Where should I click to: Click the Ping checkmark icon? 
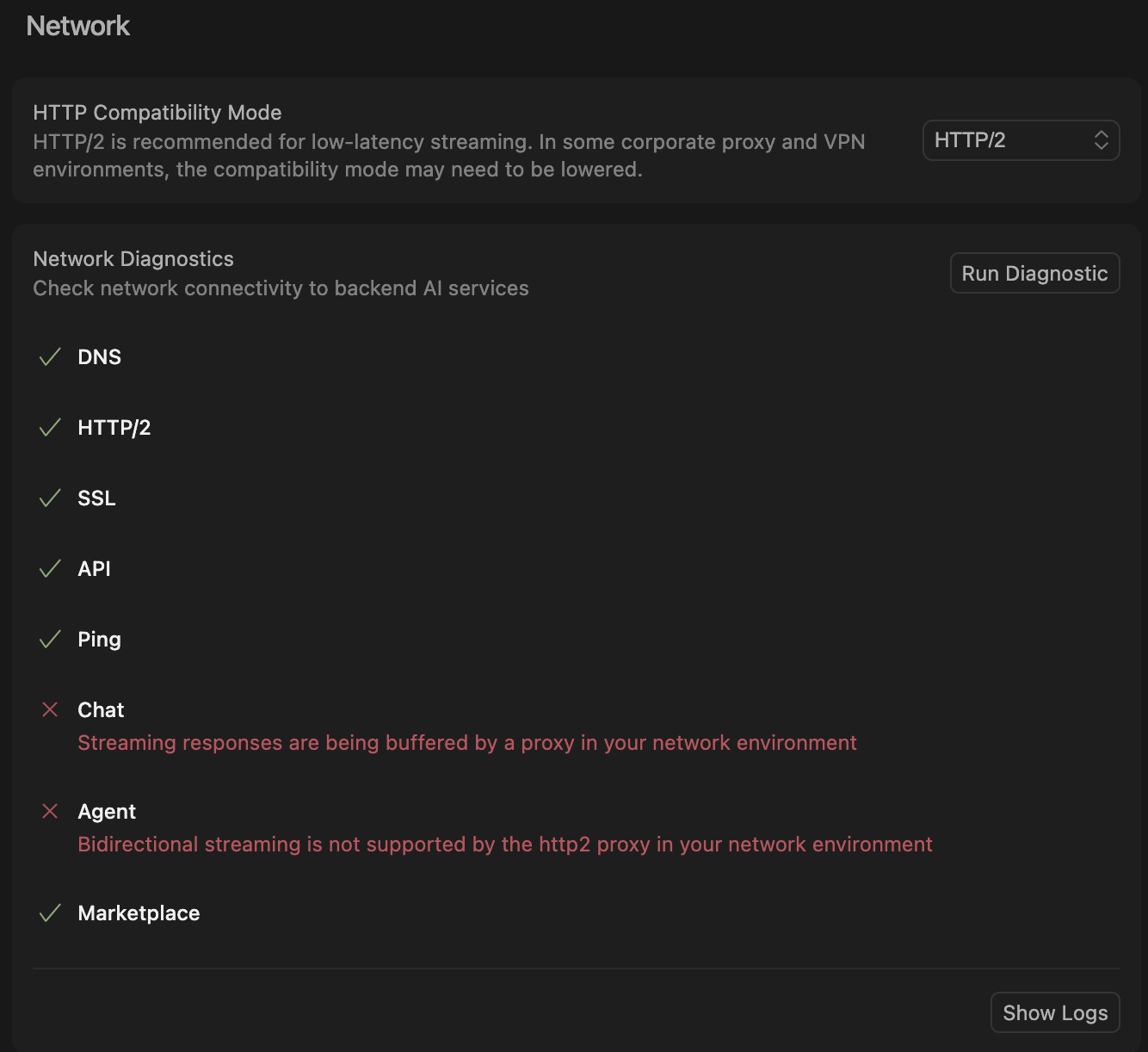pyautogui.click(x=50, y=640)
